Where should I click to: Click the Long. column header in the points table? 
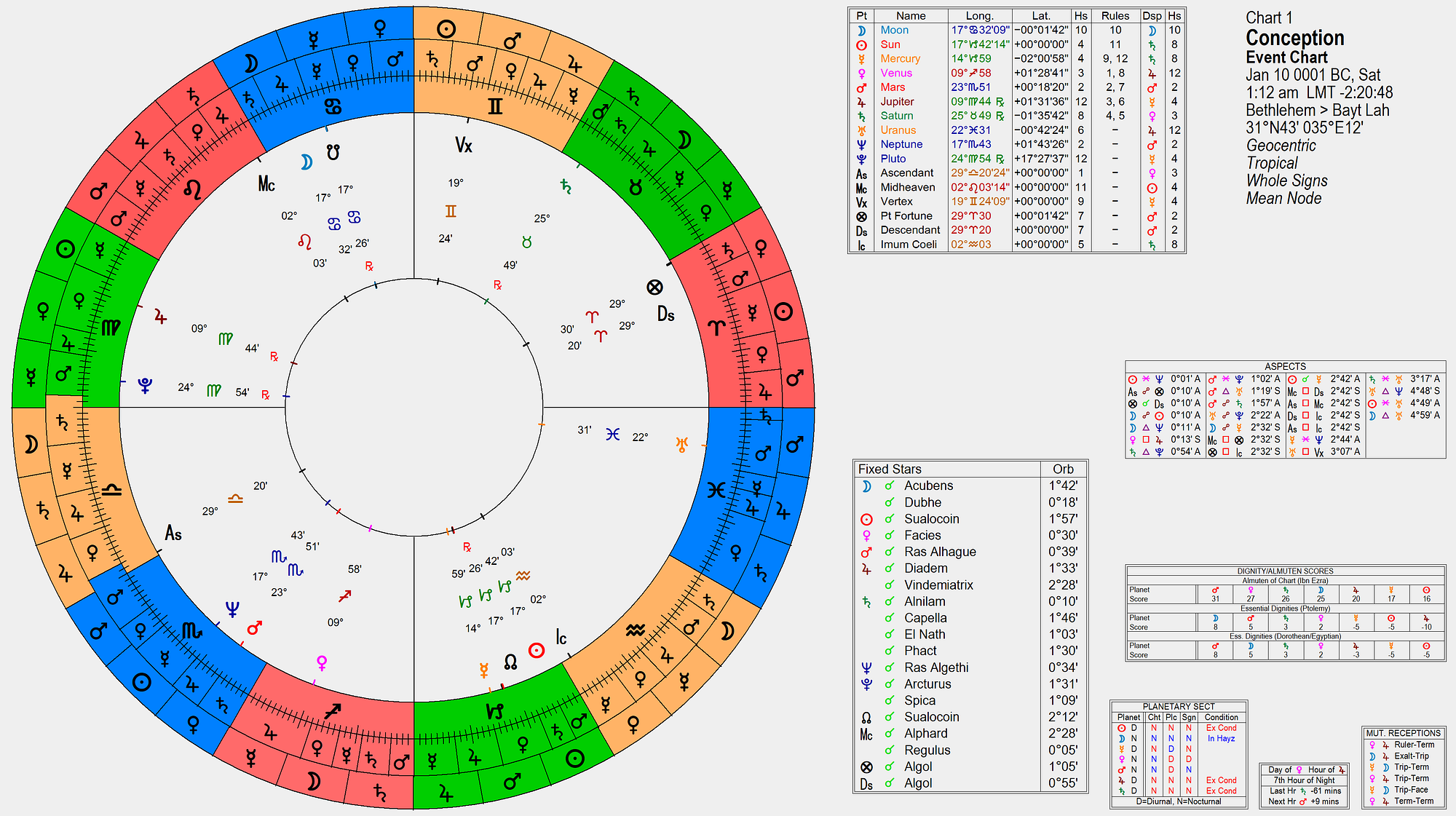click(x=979, y=16)
